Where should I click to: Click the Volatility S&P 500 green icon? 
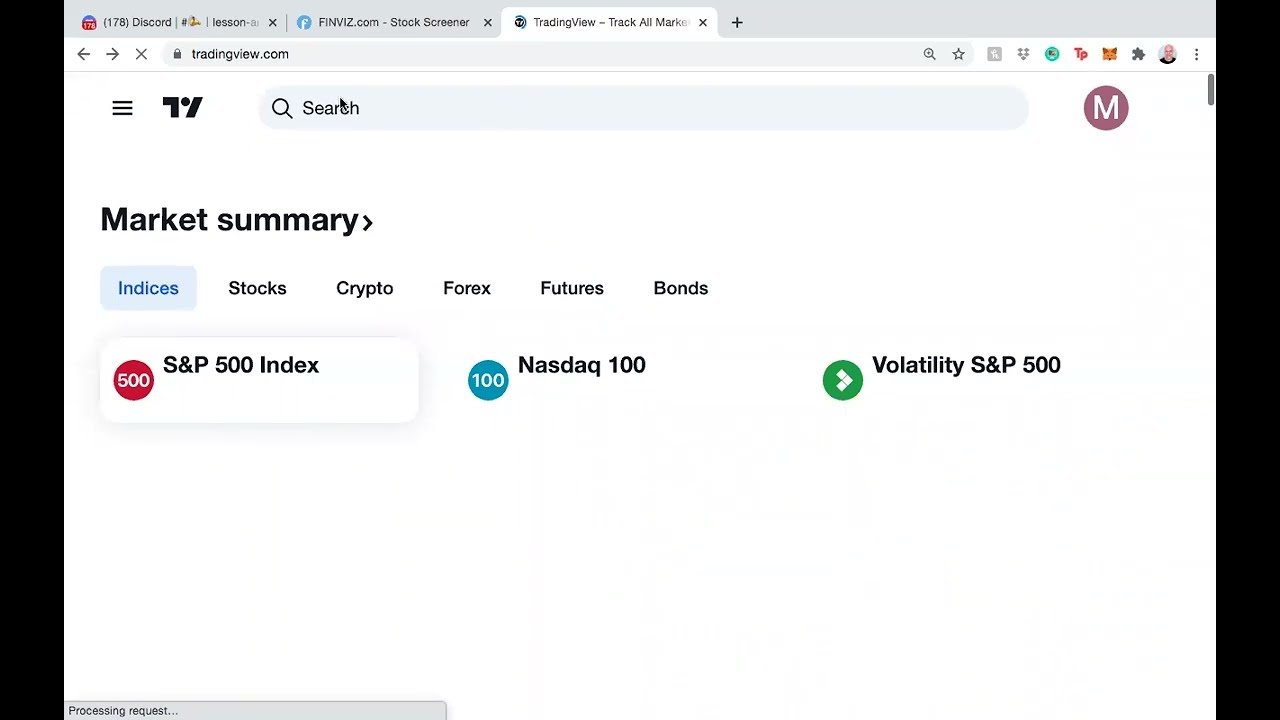[842, 380]
